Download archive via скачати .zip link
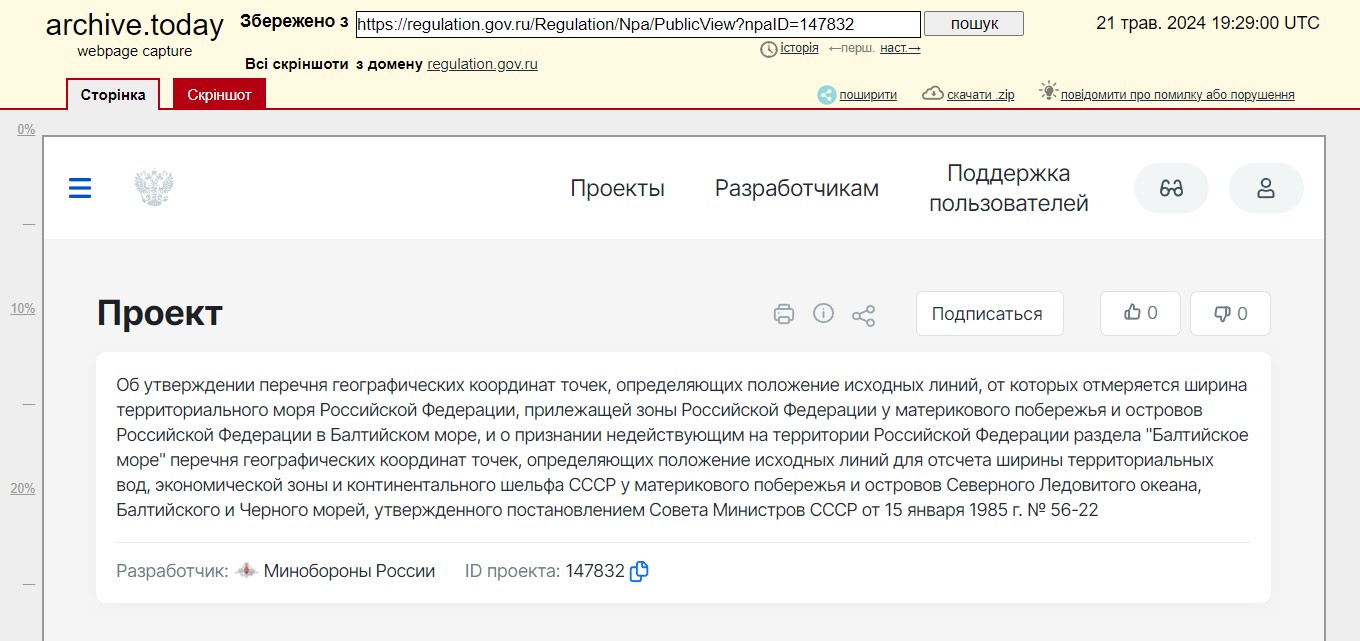The height and width of the screenshot is (641, 1360). [x=979, y=95]
